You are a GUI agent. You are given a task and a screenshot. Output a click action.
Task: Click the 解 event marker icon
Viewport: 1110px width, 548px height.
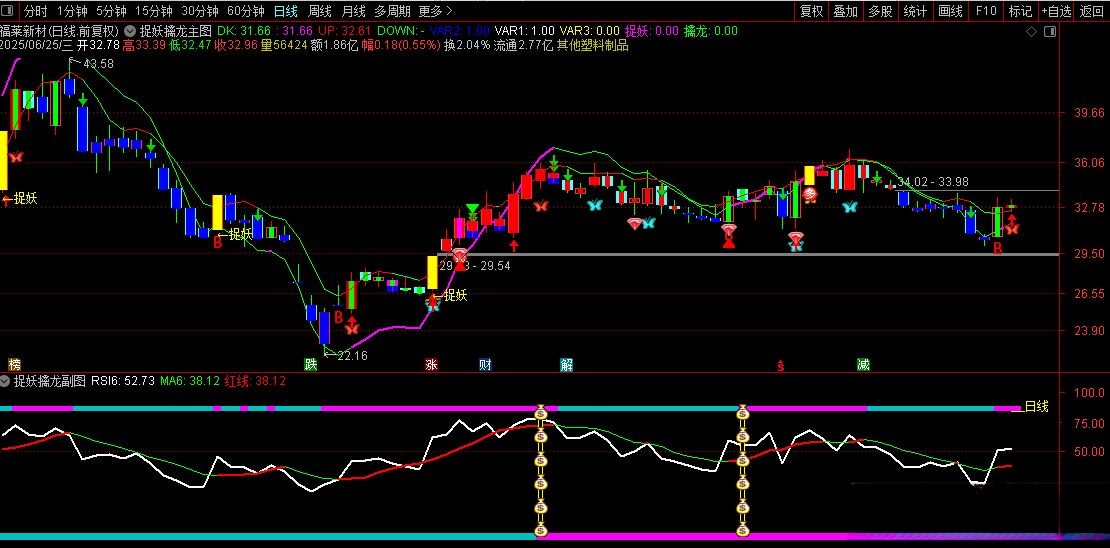click(567, 365)
